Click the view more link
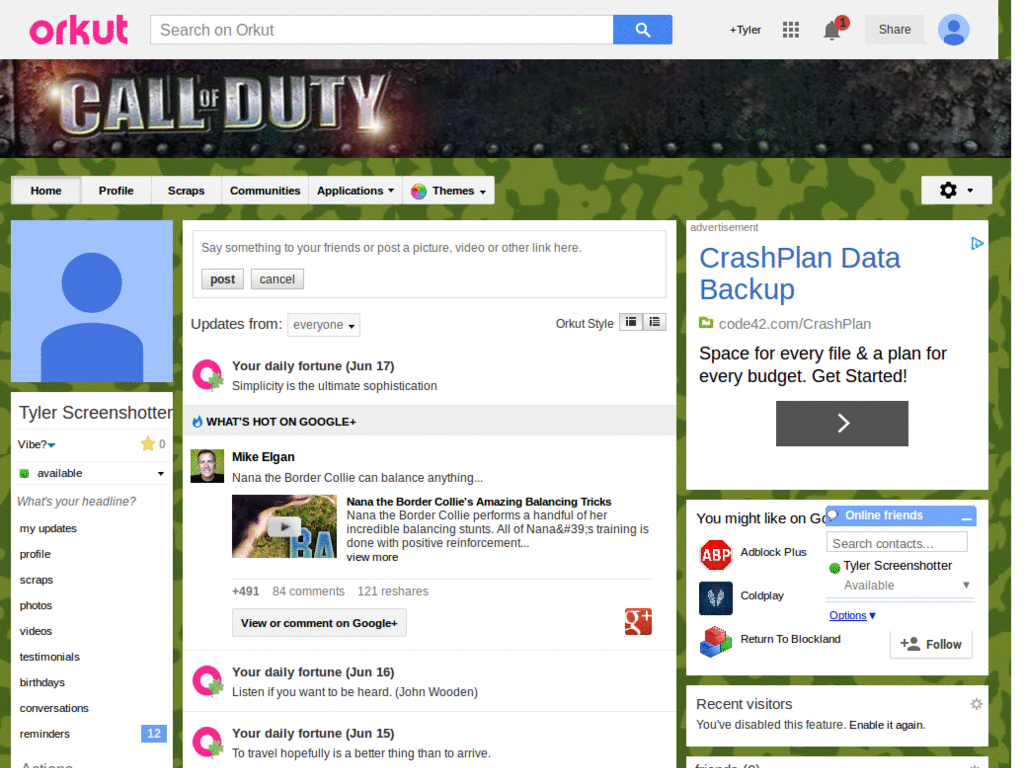The height and width of the screenshot is (768, 1024). coord(372,557)
